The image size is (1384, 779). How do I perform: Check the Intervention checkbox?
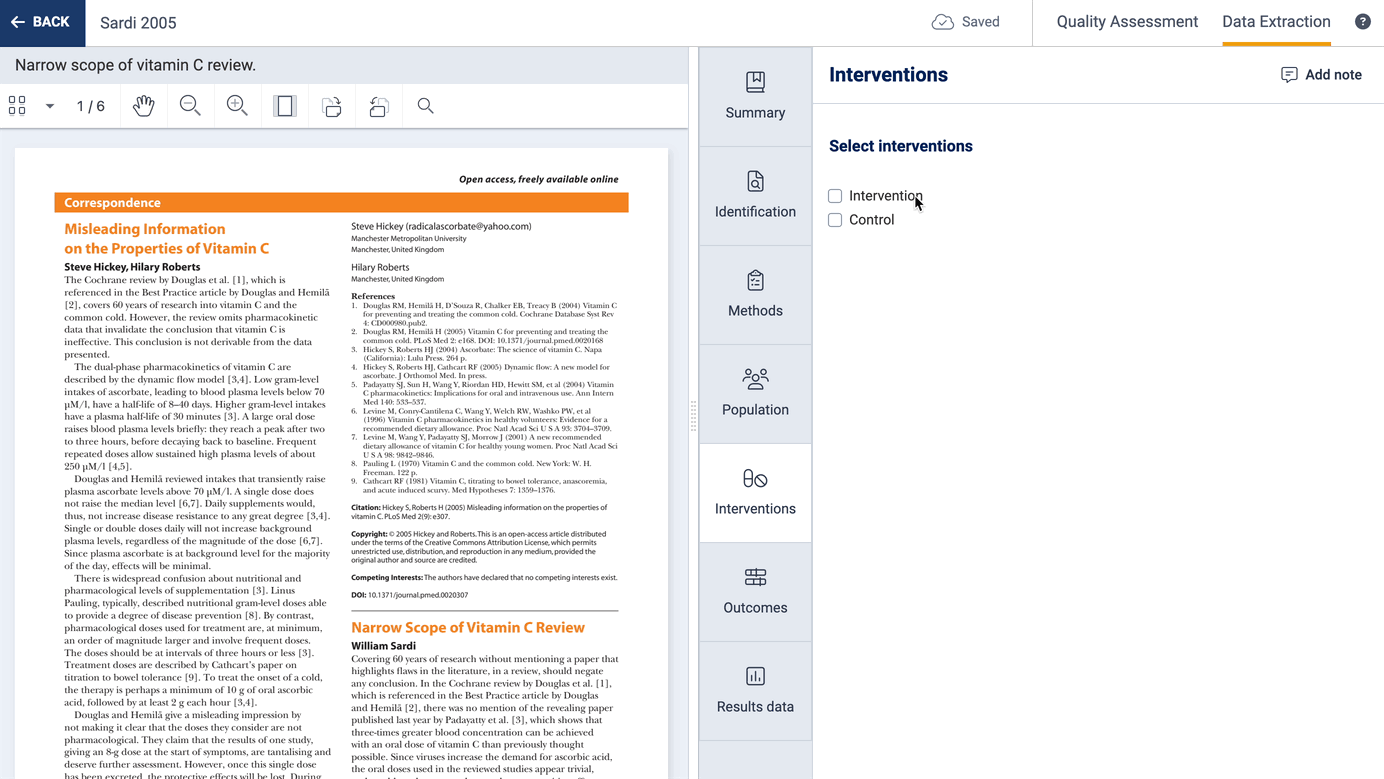click(835, 196)
